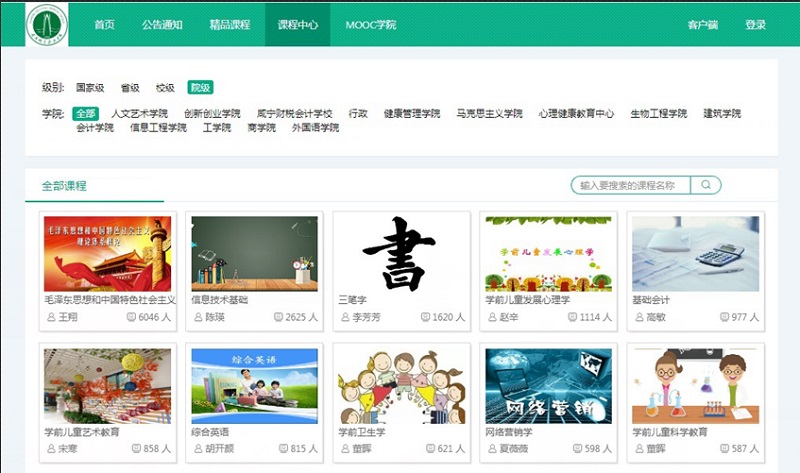Click the enrollment icon next to 598 人

pyautogui.click(x=574, y=450)
